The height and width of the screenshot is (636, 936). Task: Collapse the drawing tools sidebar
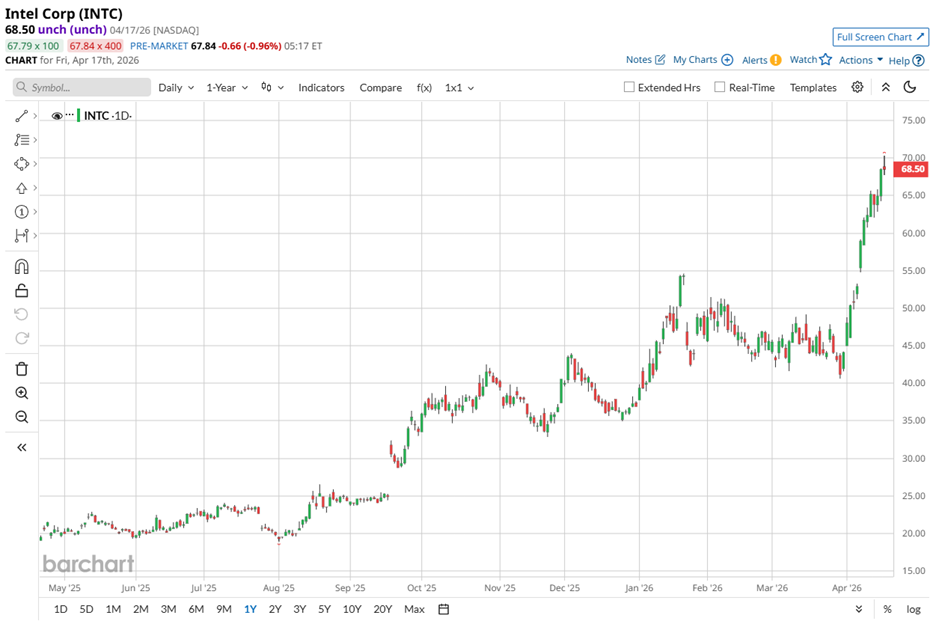tap(22, 447)
